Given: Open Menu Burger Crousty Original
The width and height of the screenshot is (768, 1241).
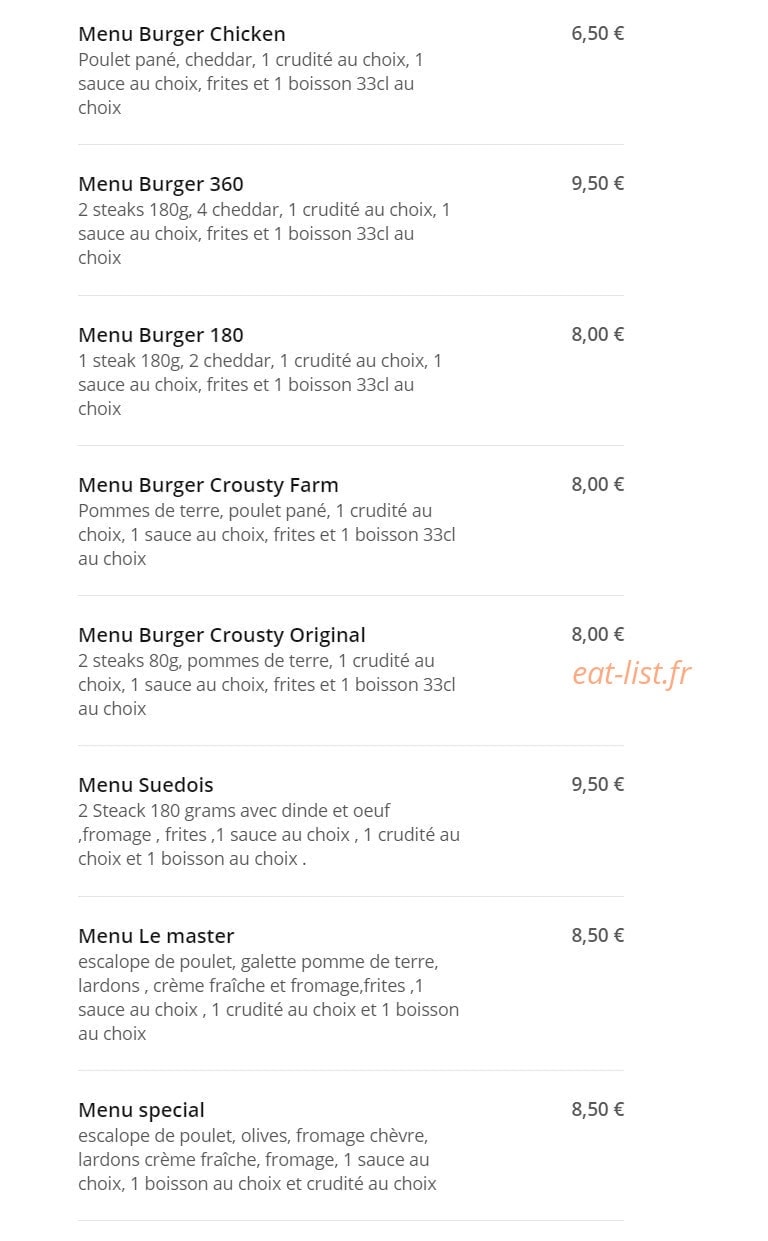Looking at the screenshot, I should coord(222,635).
